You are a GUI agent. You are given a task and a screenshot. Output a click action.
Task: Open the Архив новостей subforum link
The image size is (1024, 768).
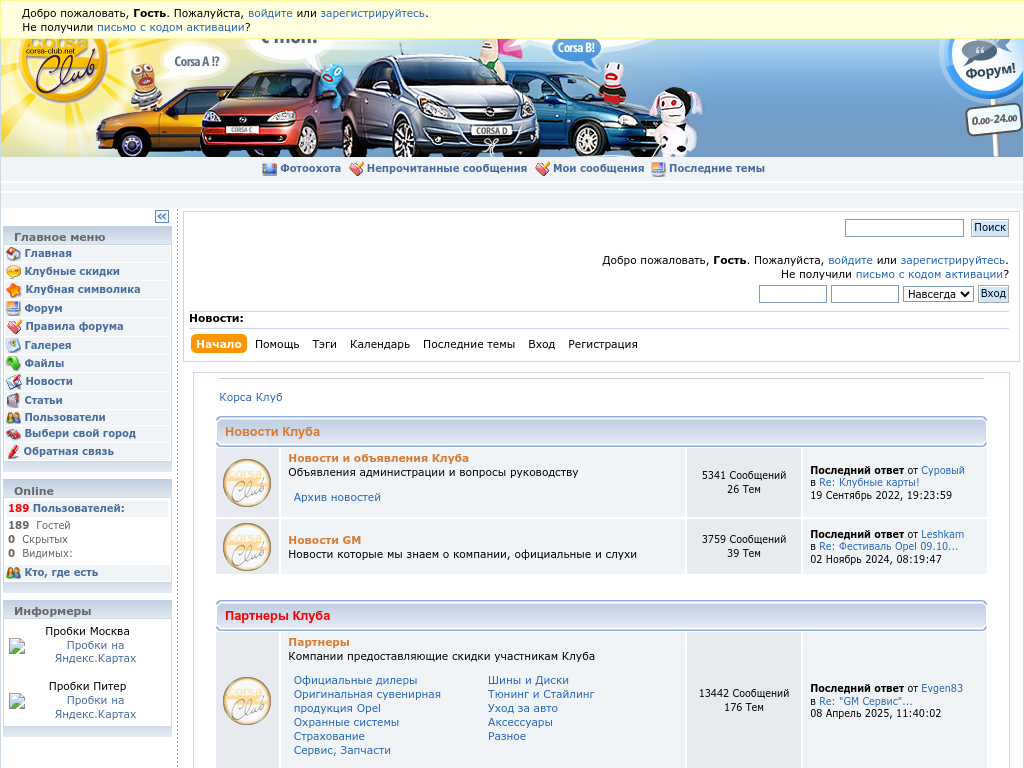337,497
